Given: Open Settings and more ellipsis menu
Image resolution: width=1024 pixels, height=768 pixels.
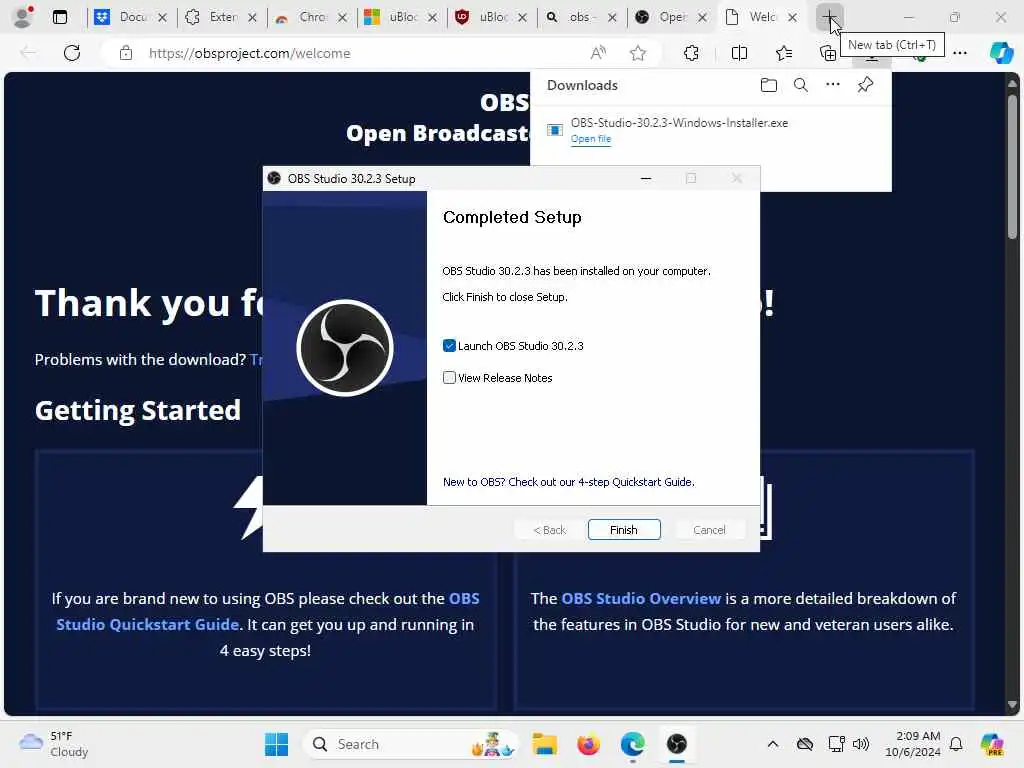Looking at the screenshot, I should [x=960, y=53].
